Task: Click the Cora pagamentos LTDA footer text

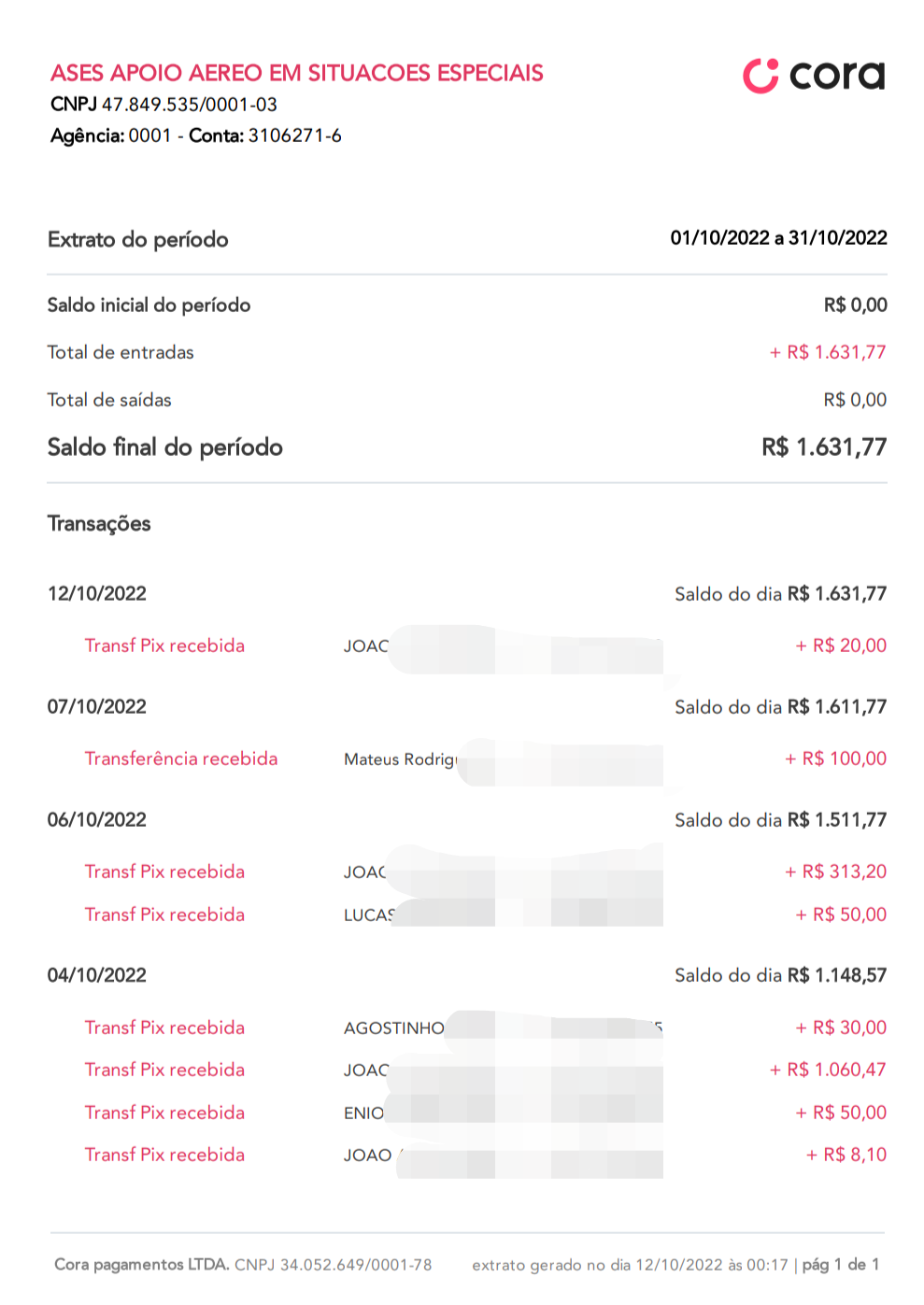Action: point(141,1265)
